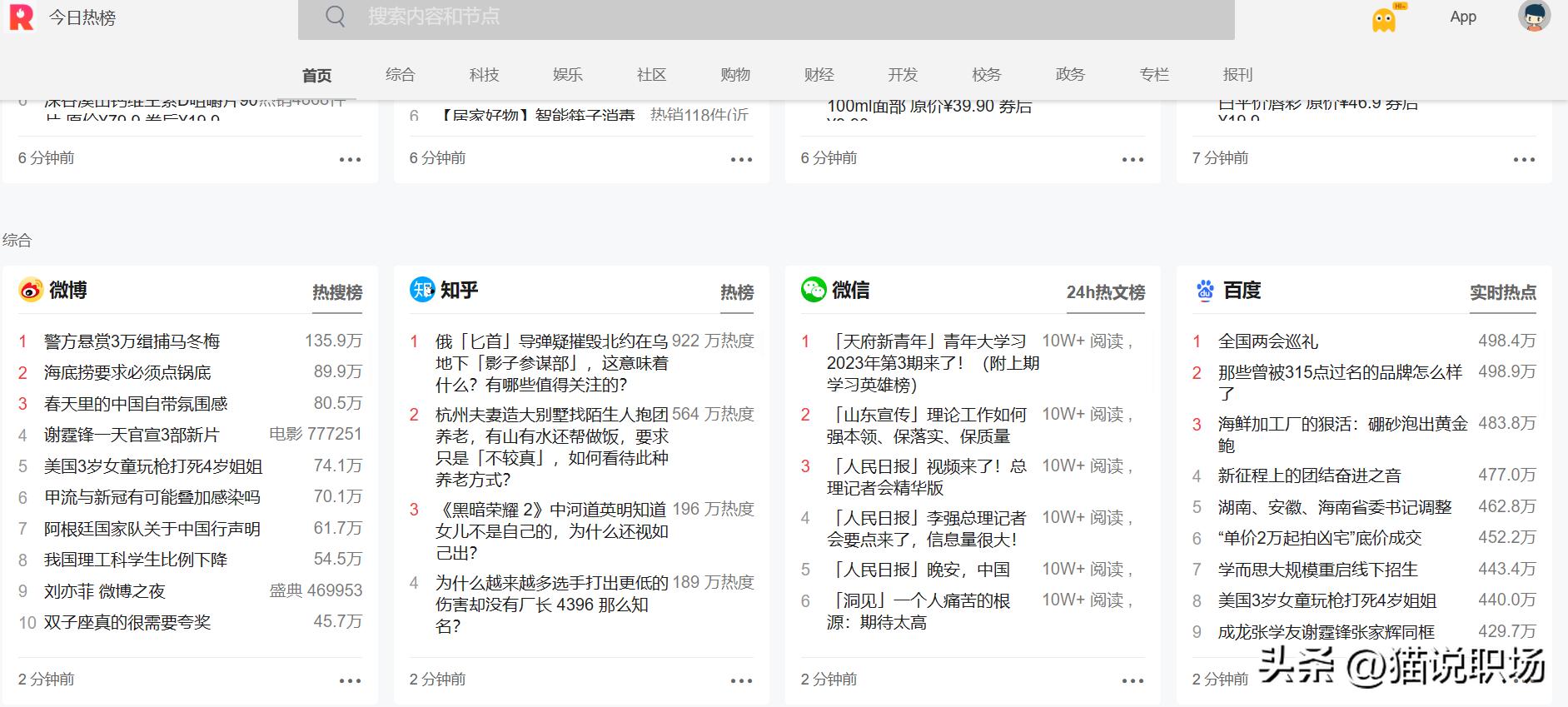1568x707 pixels.
Task: Open the 百度 card title
Action: coord(1242,290)
